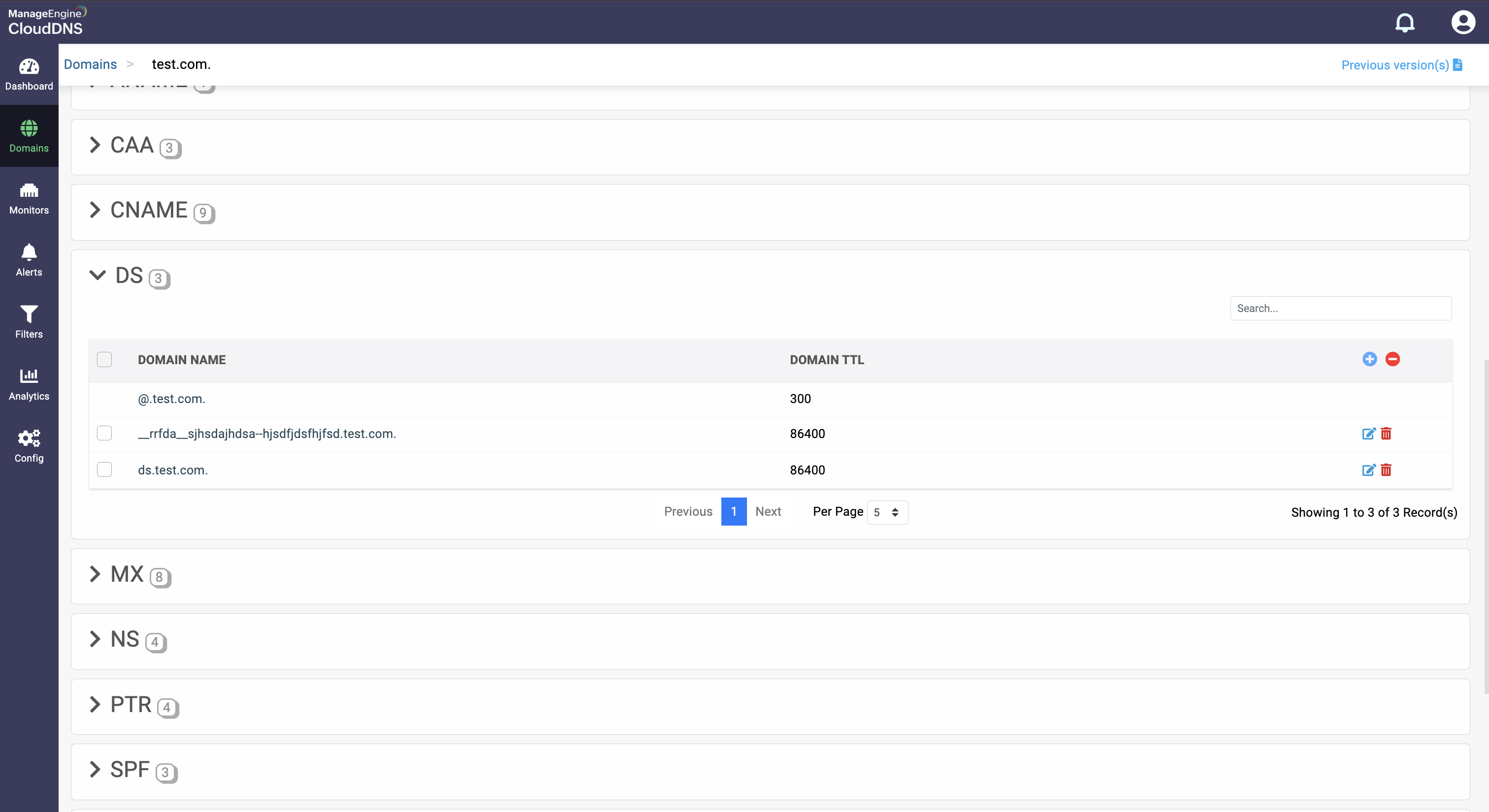Go to Monitors in the sidebar
Image resolution: width=1489 pixels, height=812 pixels.
(29, 198)
